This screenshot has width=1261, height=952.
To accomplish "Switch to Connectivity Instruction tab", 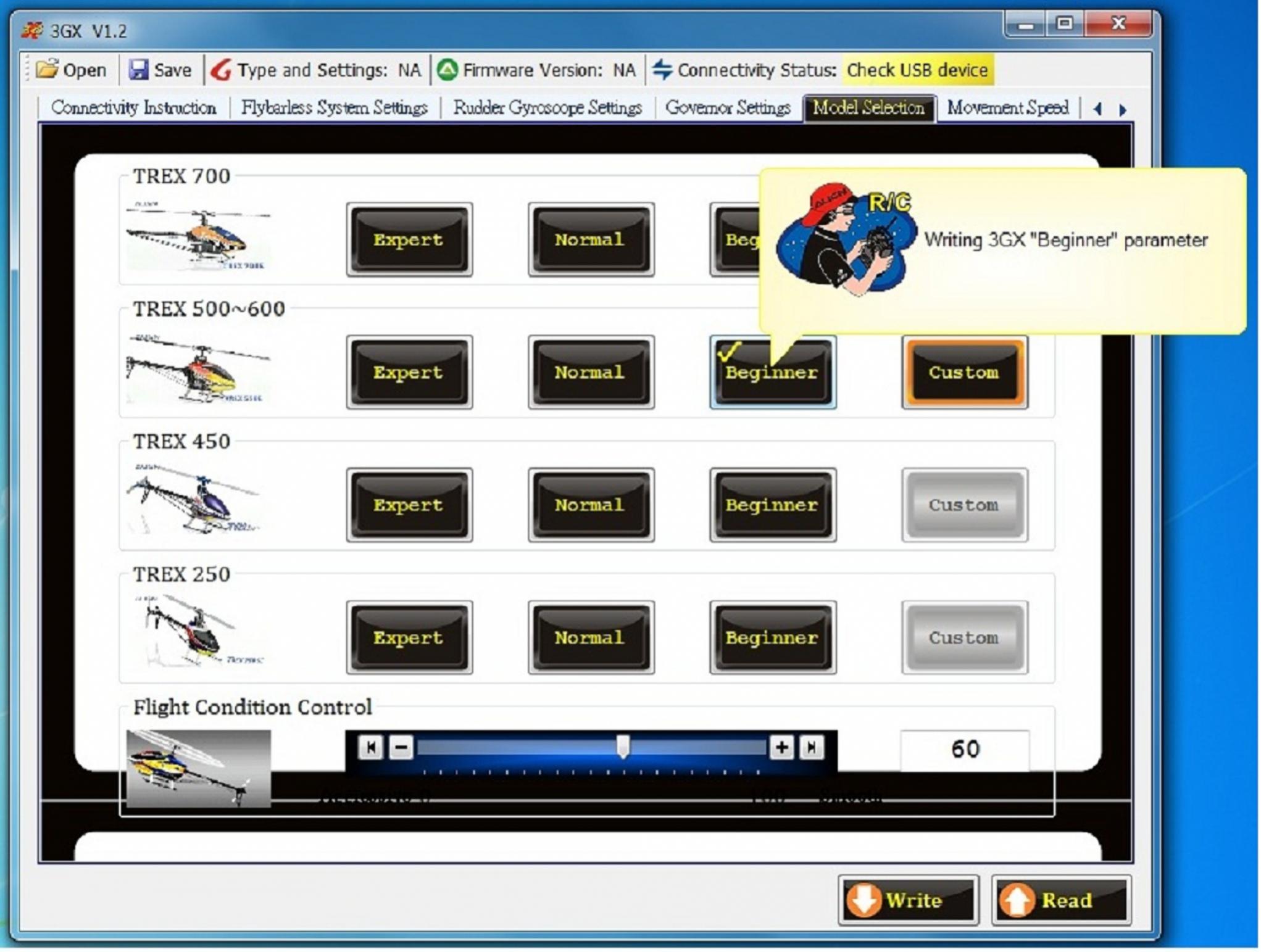I will pyautogui.click(x=133, y=108).
